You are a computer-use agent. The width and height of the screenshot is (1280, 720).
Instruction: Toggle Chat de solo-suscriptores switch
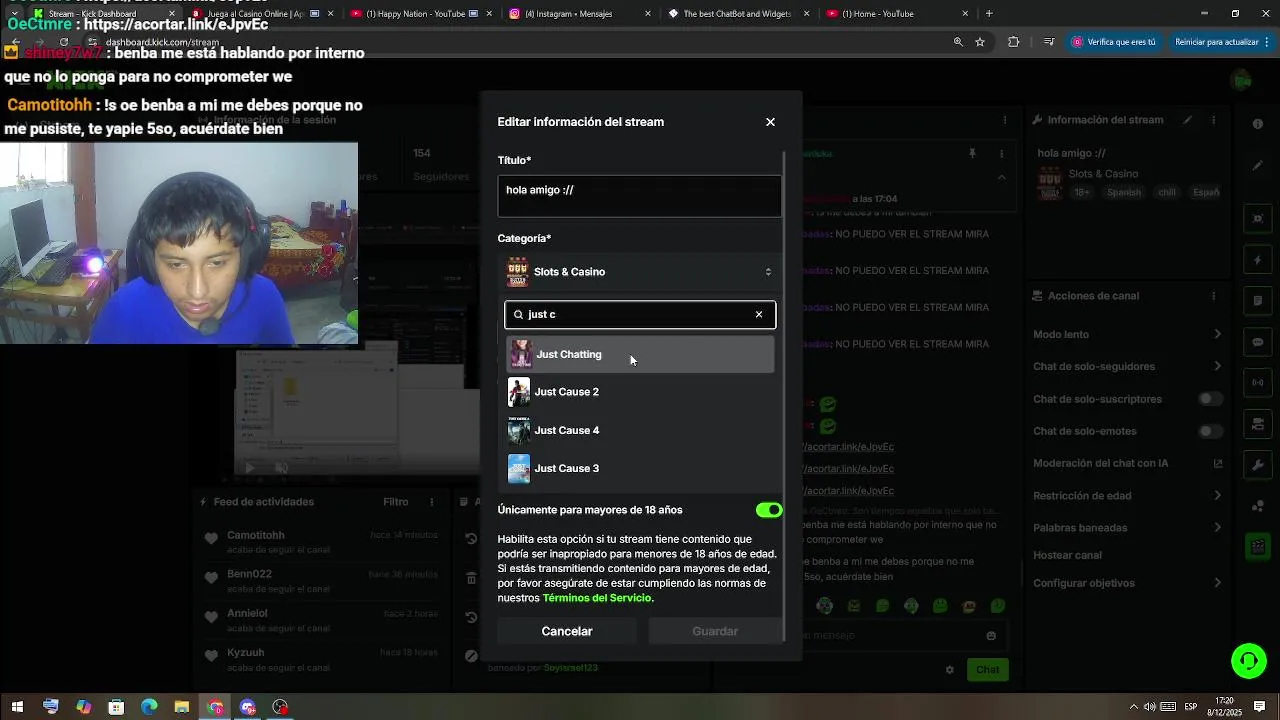1210,399
